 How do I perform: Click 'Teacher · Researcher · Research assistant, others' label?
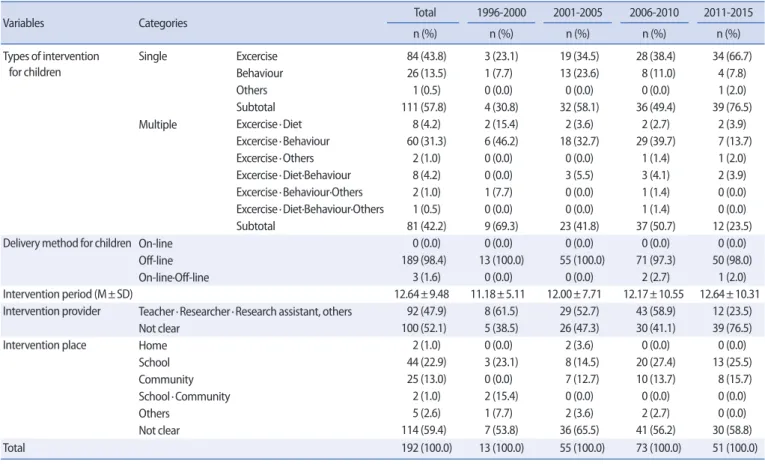(x=245, y=311)
